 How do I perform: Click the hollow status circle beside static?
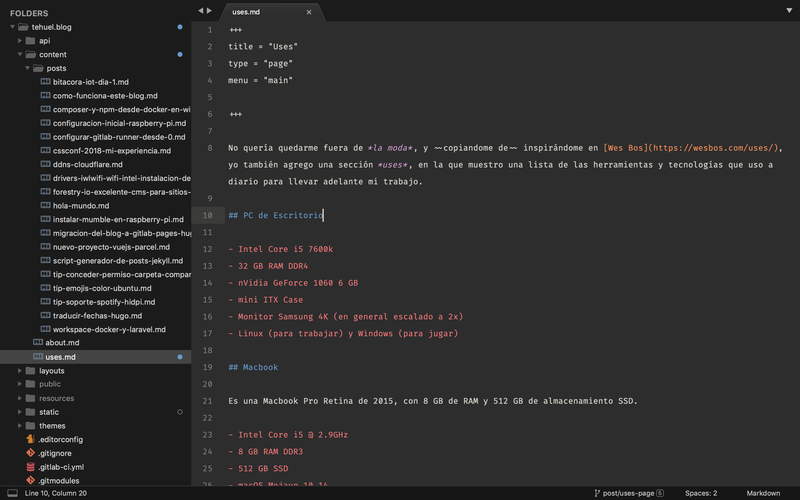click(x=180, y=412)
